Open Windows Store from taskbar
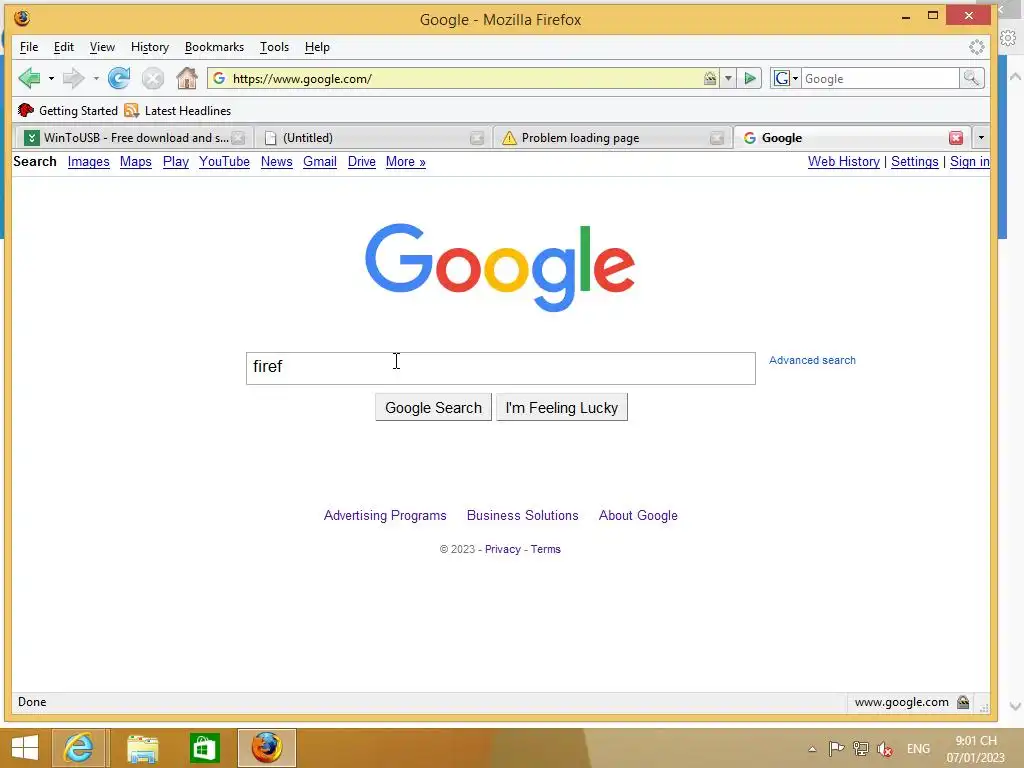The width and height of the screenshot is (1024, 768). (x=204, y=748)
